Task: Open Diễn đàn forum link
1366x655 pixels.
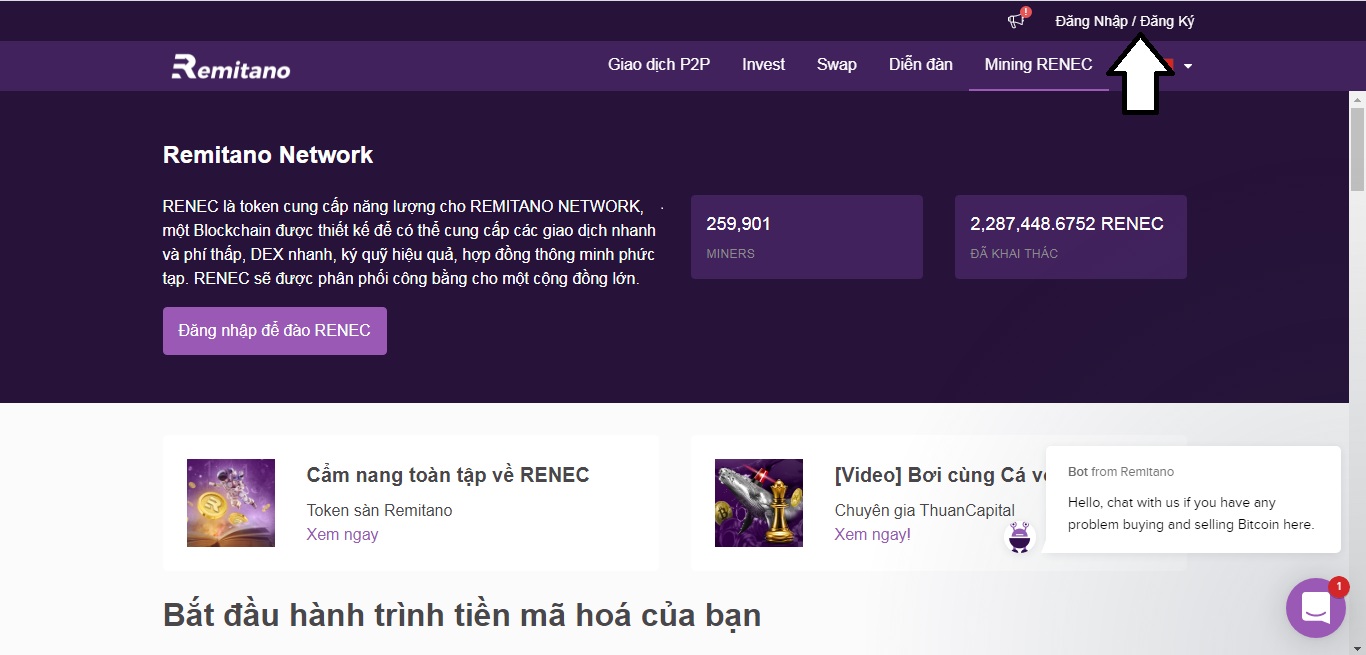Action: click(x=921, y=65)
